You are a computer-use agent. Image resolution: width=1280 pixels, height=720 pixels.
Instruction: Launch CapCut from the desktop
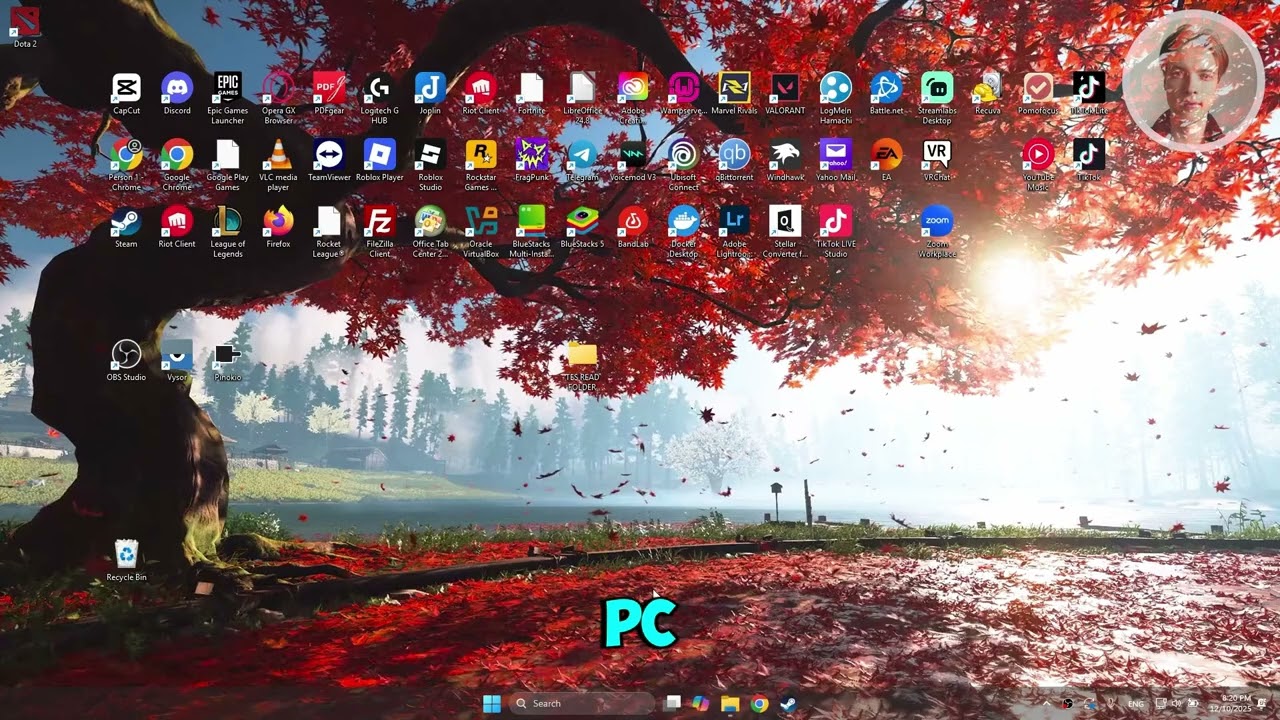tap(126, 94)
